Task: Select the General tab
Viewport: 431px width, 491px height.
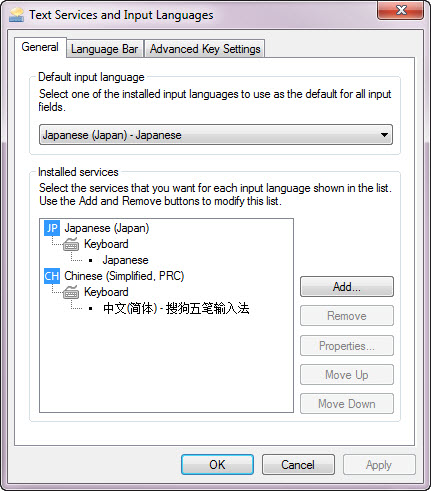Action: (40, 47)
